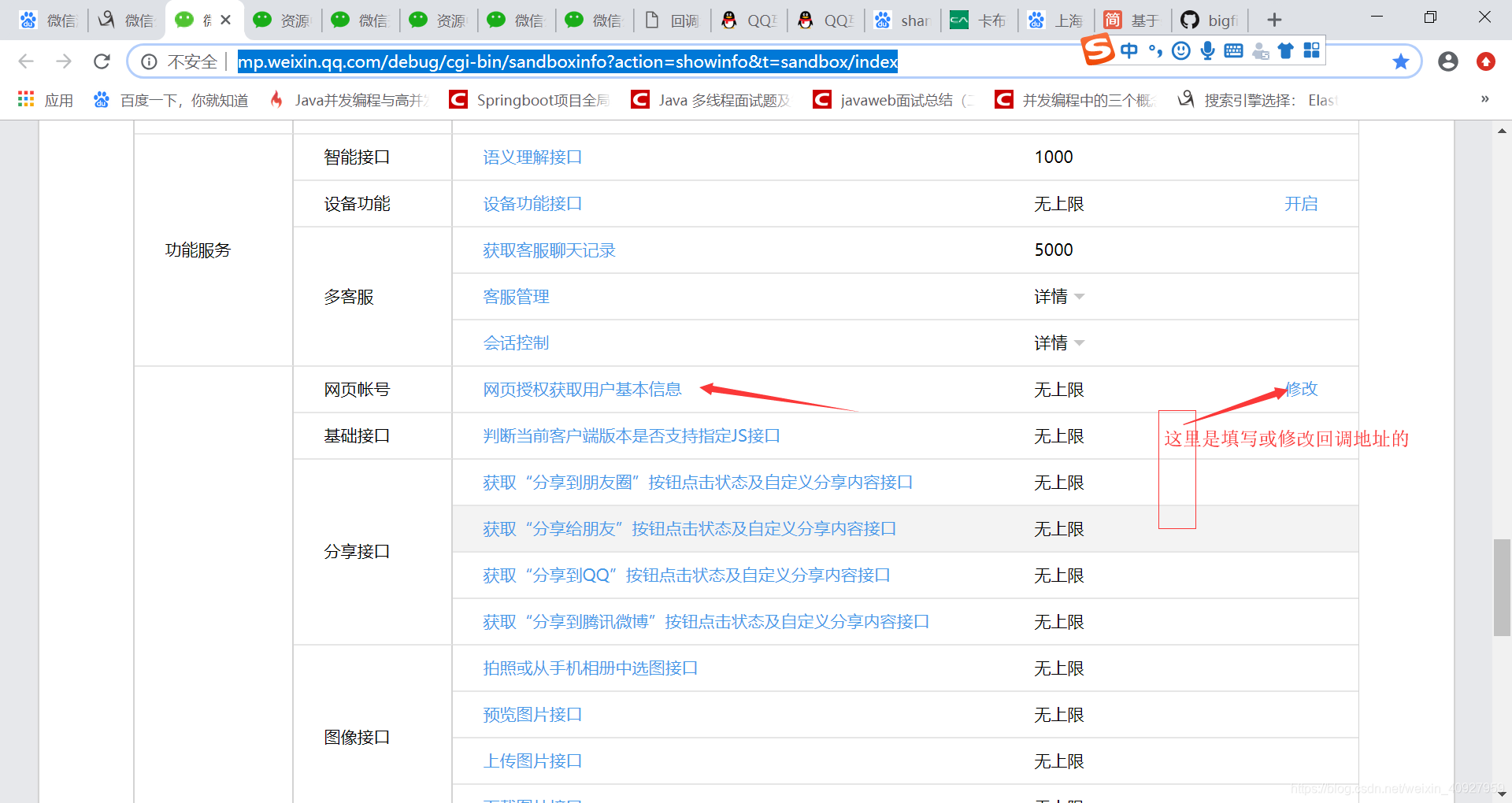Screen dimensions: 1512x803
Task: Switch to the 卡布 tab
Action: click(x=979, y=20)
